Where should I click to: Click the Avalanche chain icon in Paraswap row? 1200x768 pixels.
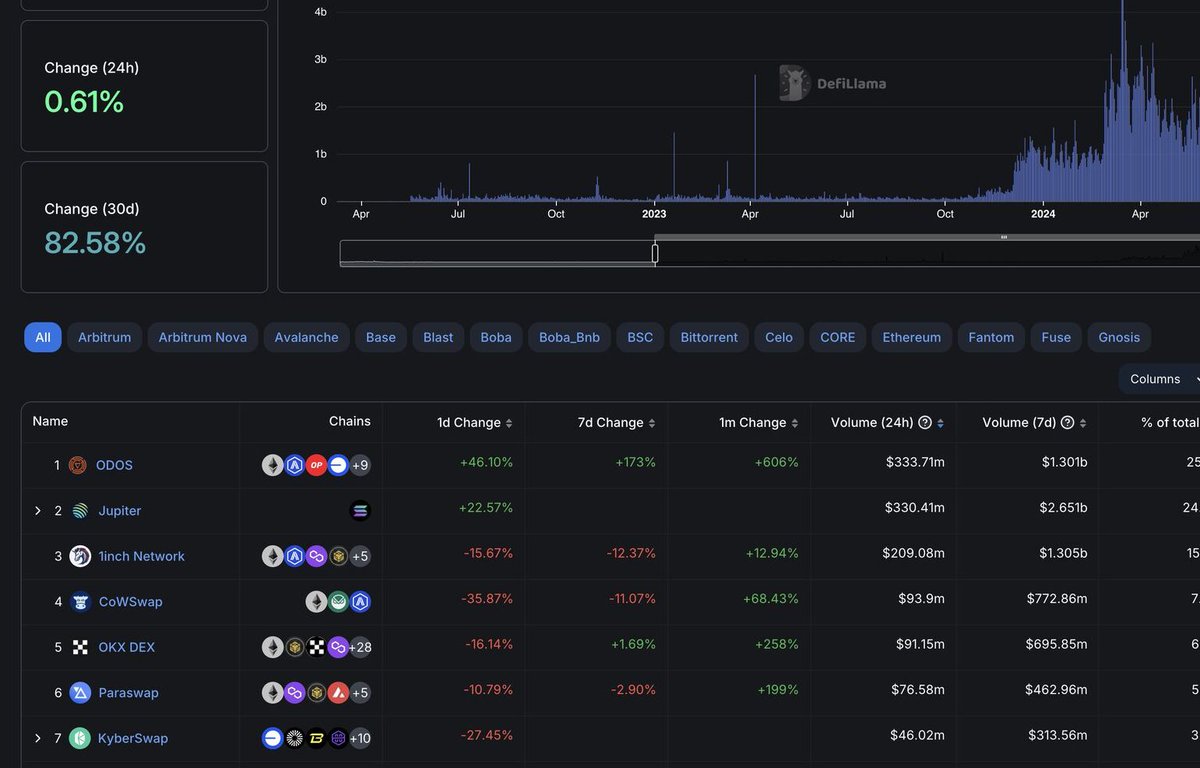pyautogui.click(x=338, y=693)
